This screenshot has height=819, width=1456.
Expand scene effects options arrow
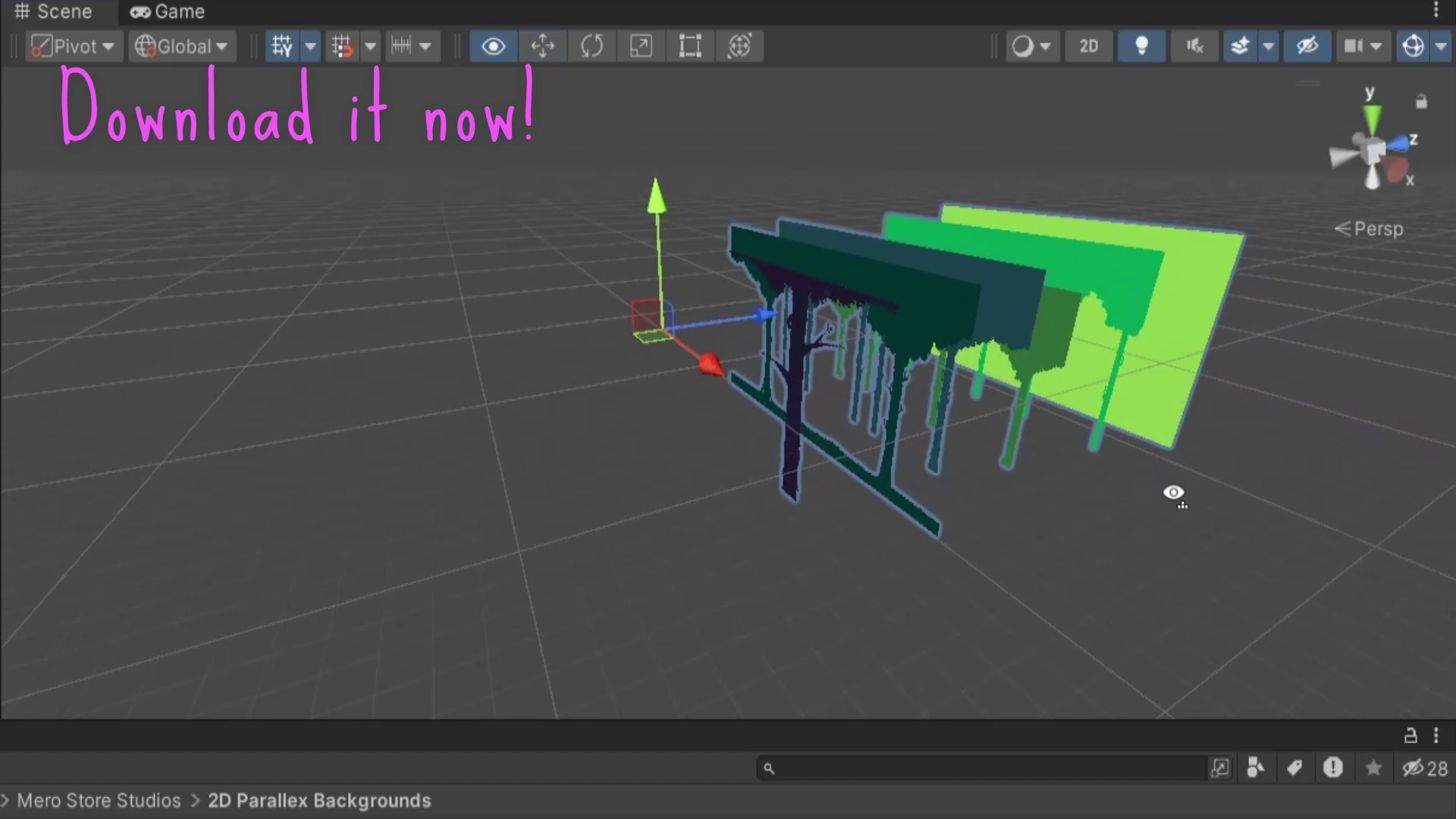pos(1269,46)
